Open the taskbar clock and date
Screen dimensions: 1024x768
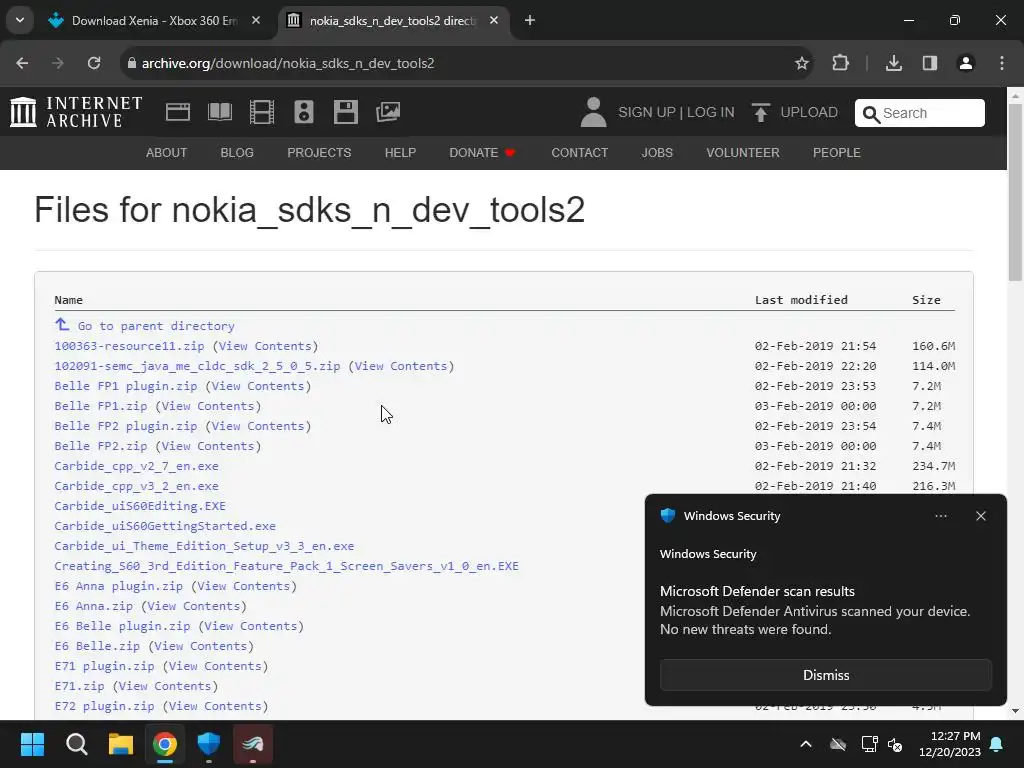tap(950, 744)
